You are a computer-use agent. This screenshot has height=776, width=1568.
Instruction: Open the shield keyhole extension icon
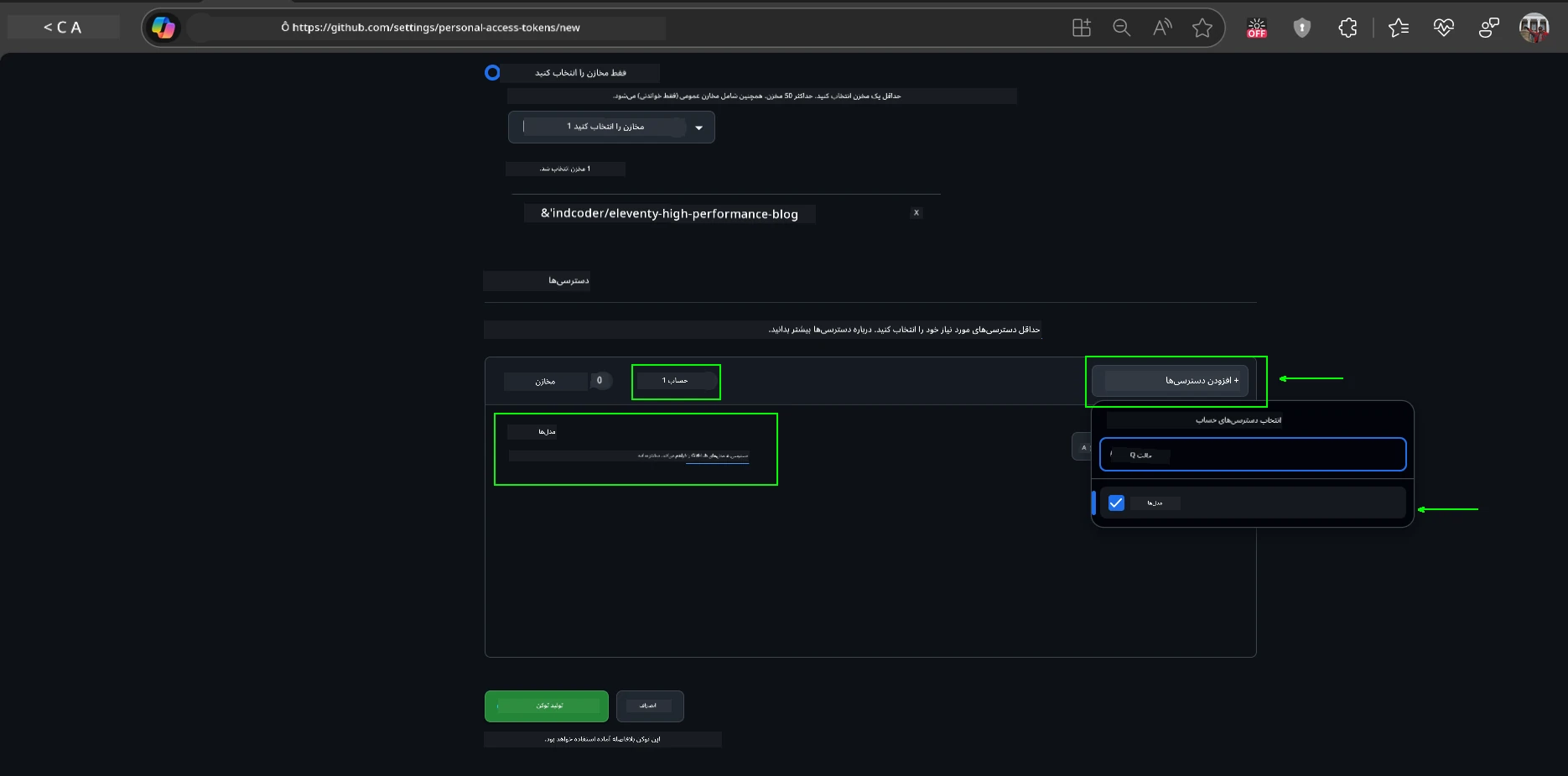pyautogui.click(x=1301, y=28)
